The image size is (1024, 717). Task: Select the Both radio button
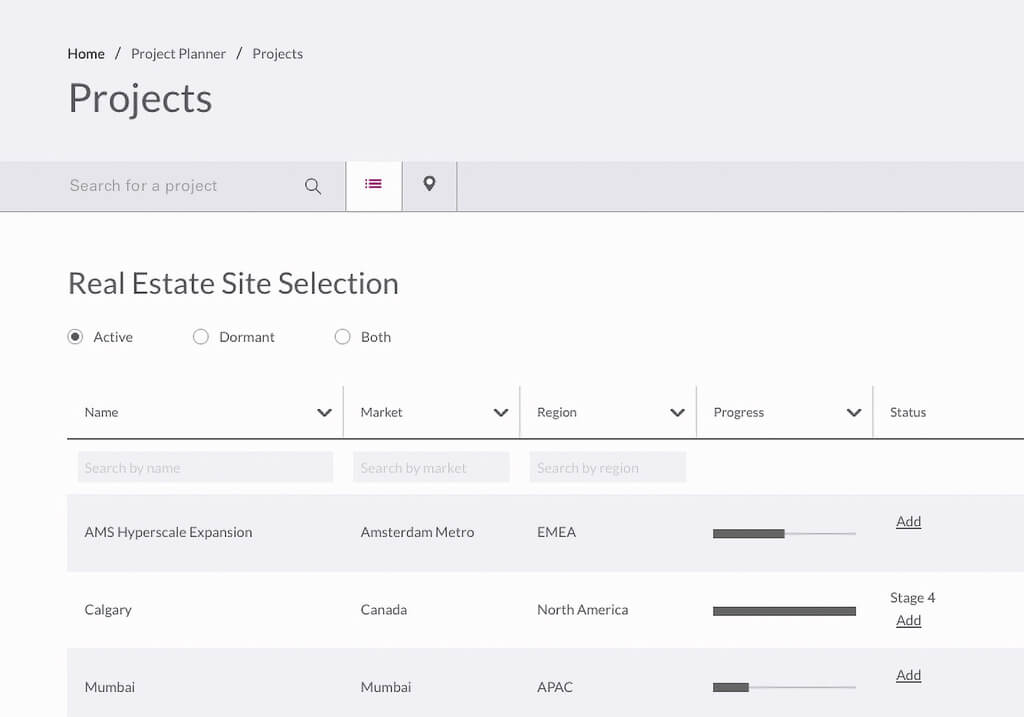tap(342, 337)
